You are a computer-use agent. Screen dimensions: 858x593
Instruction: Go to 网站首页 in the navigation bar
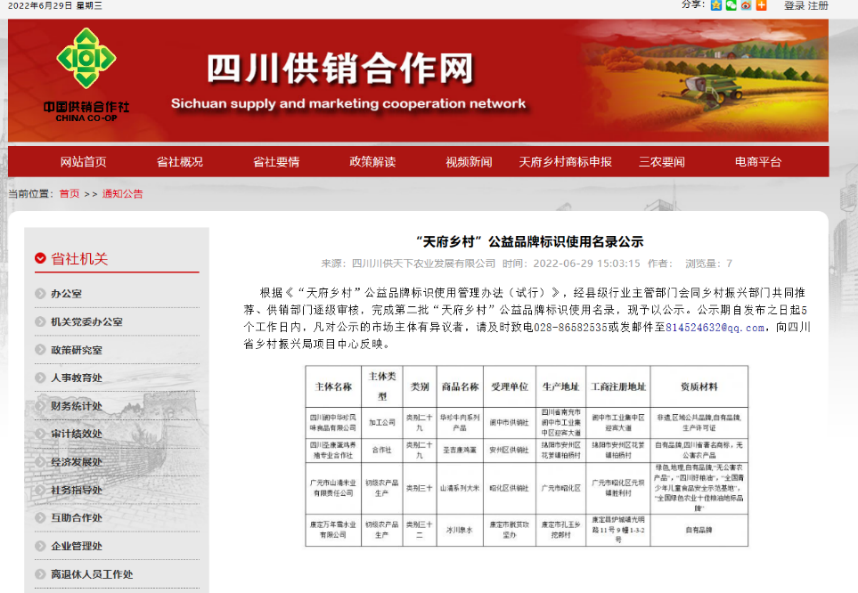[x=83, y=162]
